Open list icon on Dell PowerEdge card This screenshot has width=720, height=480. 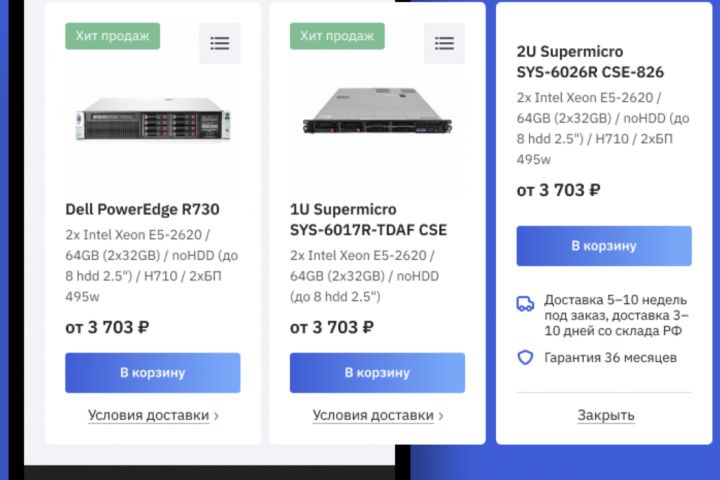(x=219, y=43)
